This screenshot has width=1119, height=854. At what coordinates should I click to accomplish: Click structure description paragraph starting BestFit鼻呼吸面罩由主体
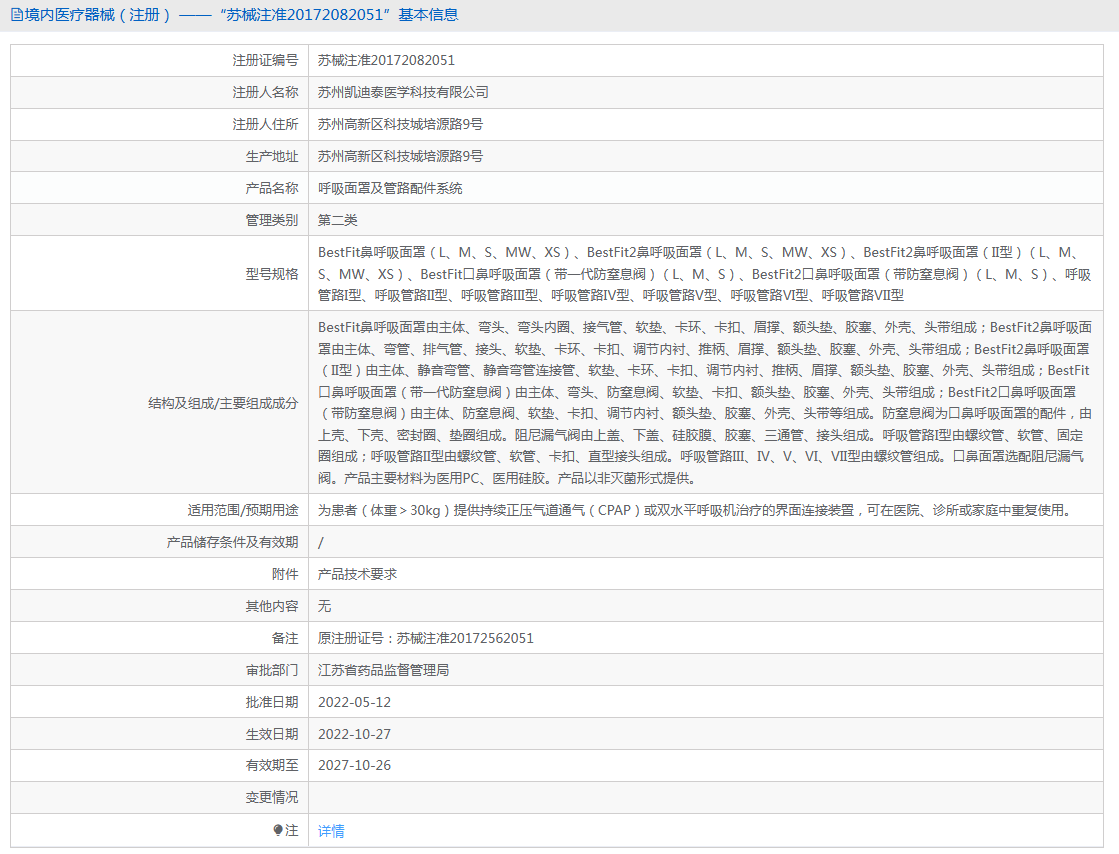704,402
